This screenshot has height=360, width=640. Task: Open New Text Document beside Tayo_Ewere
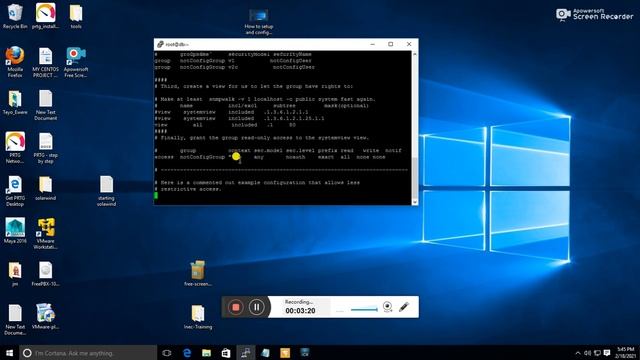point(45,105)
